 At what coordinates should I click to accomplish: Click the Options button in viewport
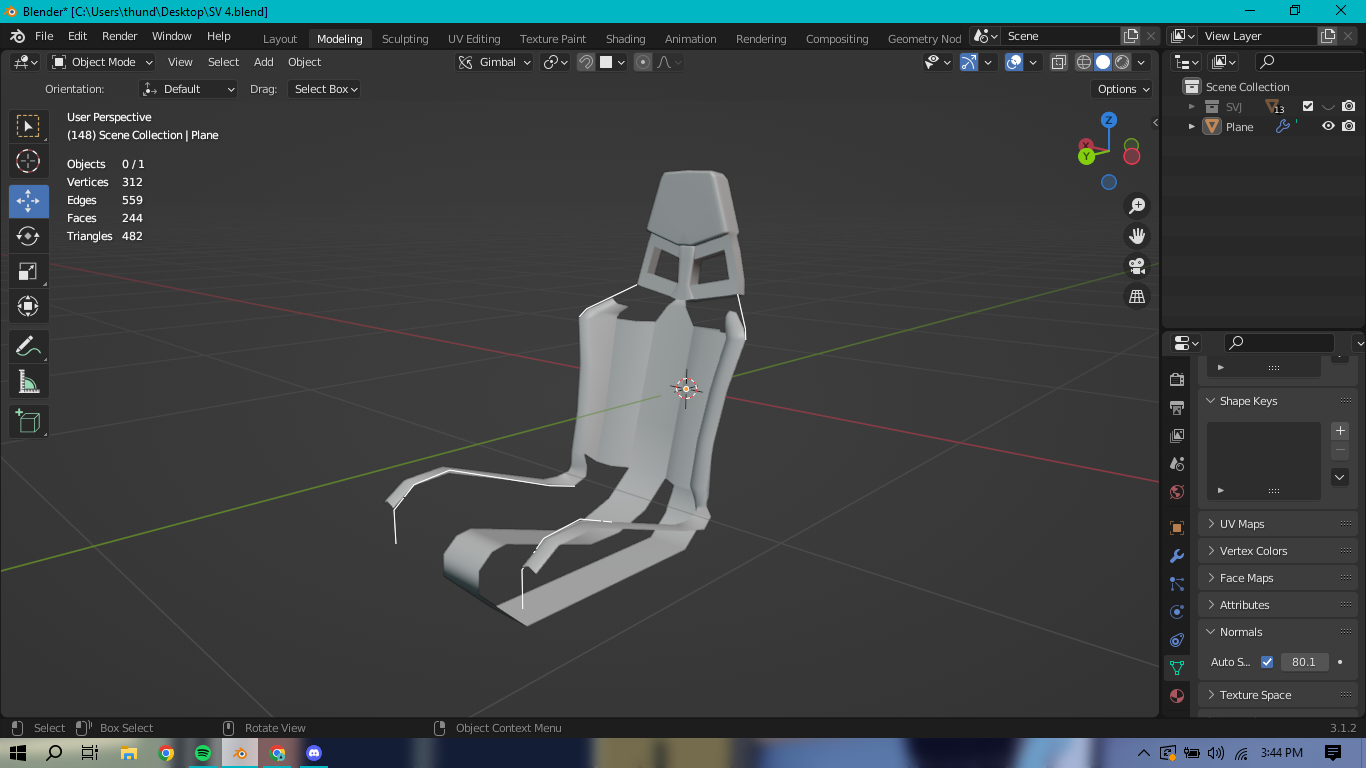point(1123,89)
